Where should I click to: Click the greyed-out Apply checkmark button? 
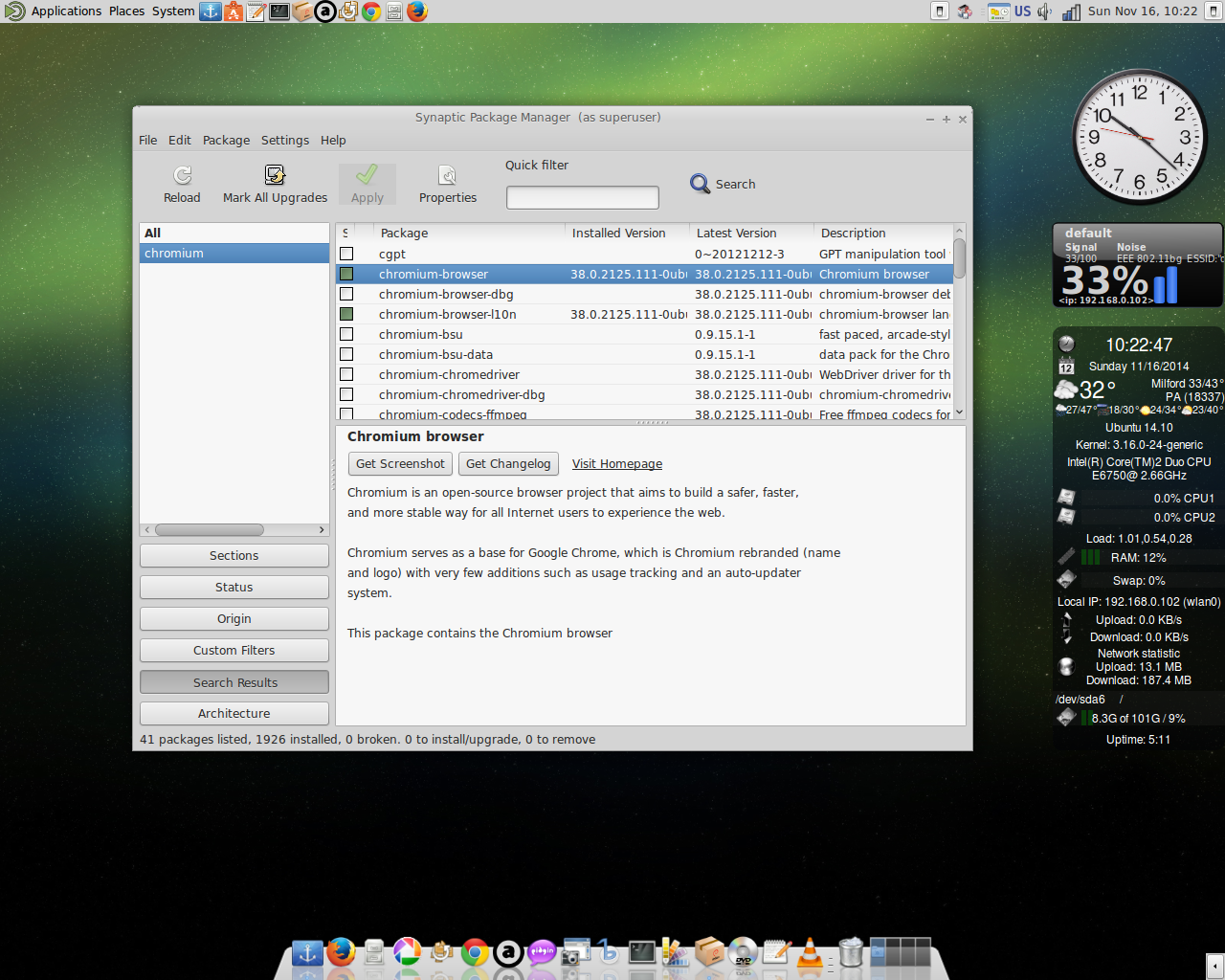point(367,185)
